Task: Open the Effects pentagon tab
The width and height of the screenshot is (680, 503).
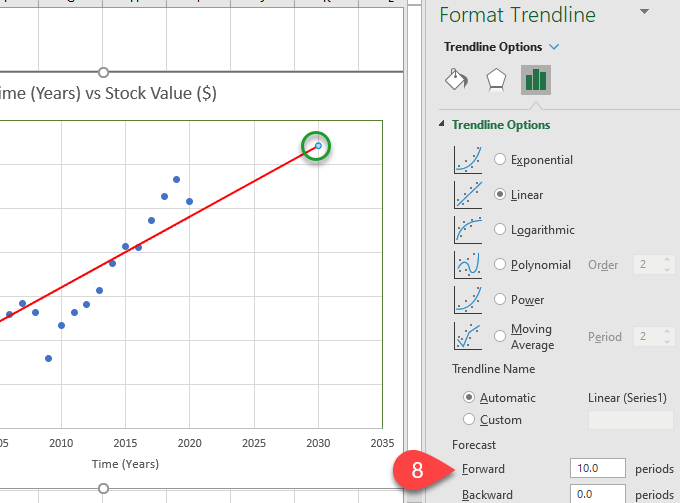Action: coord(496,81)
